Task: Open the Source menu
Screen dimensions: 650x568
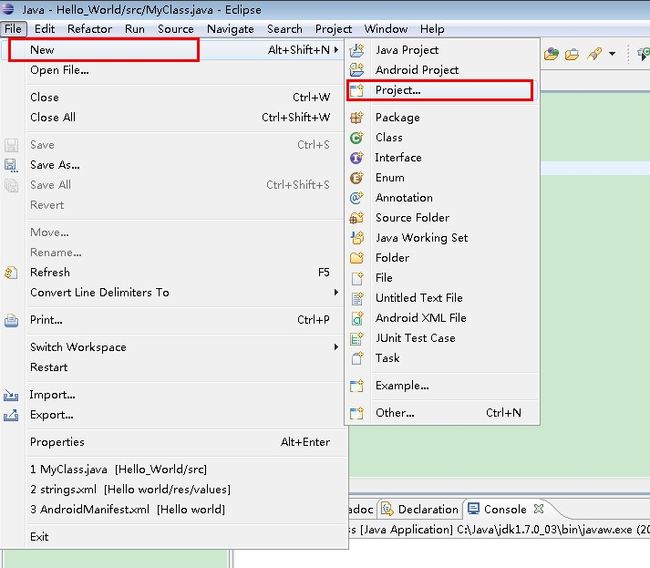Action: click(175, 29)
